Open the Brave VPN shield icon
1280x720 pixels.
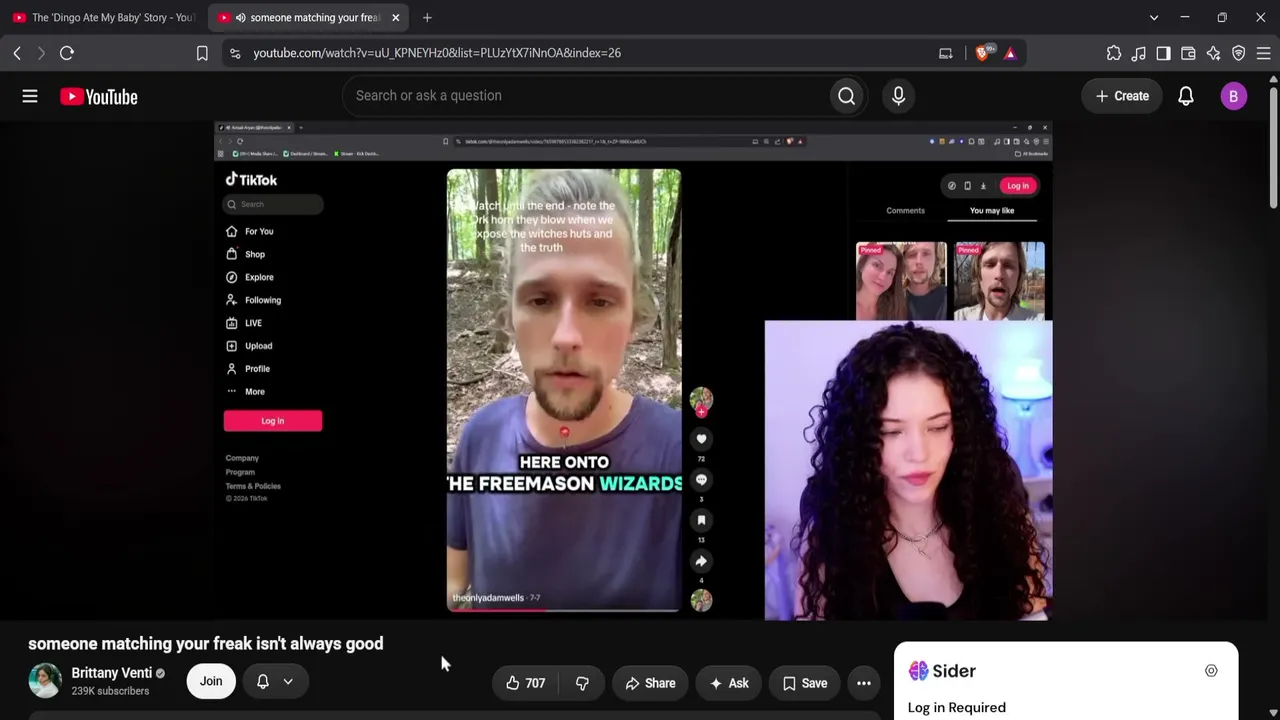[x=1238, y=53]
